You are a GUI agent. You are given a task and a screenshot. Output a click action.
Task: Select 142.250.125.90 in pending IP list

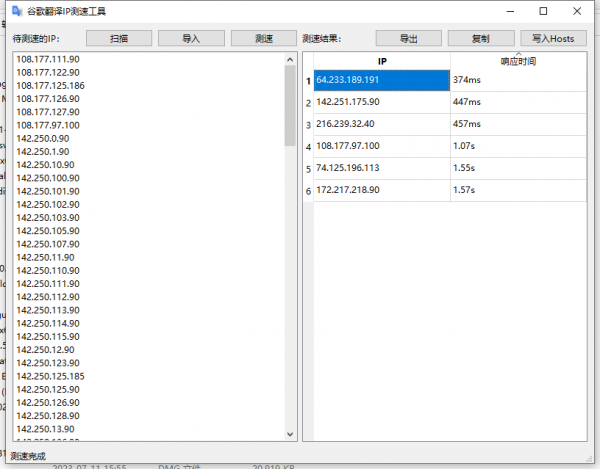48,389
